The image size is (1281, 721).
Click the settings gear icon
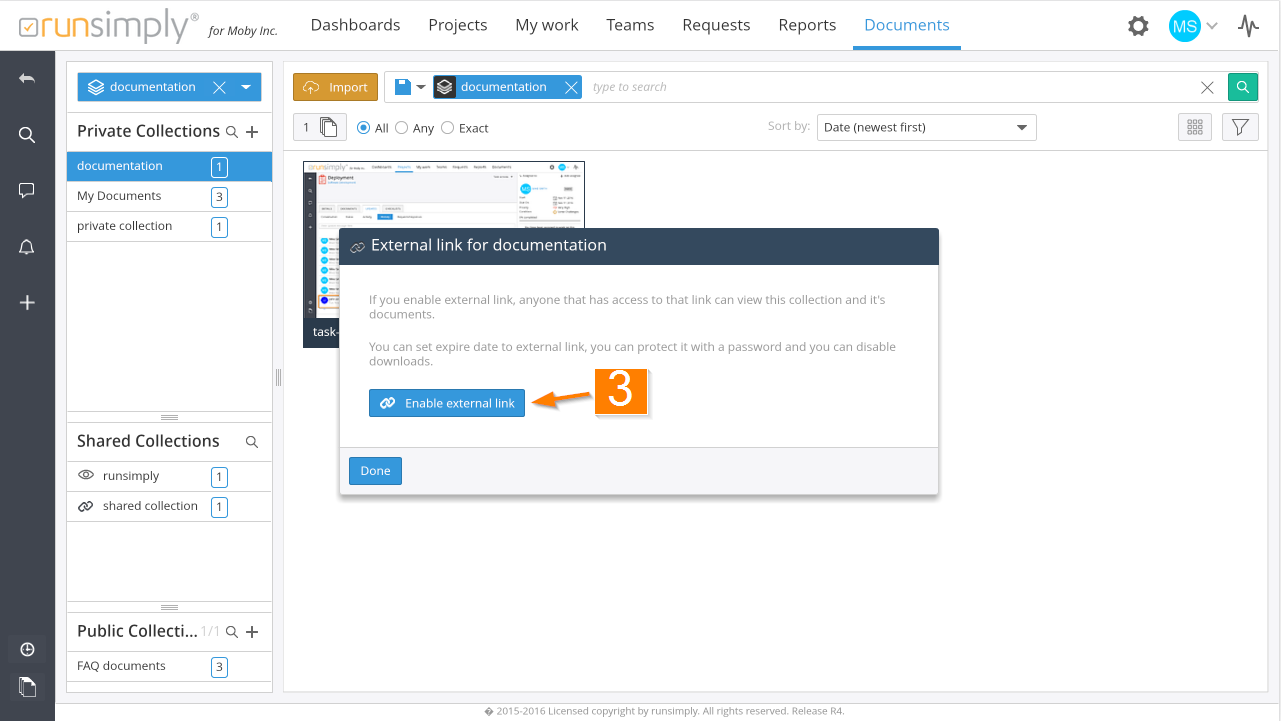click(1138, 26)
